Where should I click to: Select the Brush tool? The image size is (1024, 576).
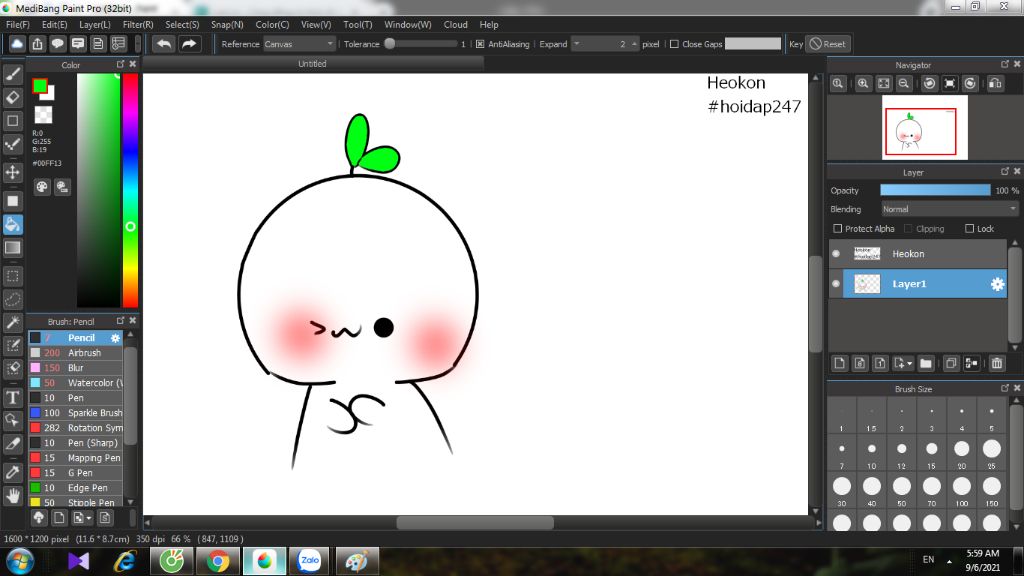[x=12, y=74]
